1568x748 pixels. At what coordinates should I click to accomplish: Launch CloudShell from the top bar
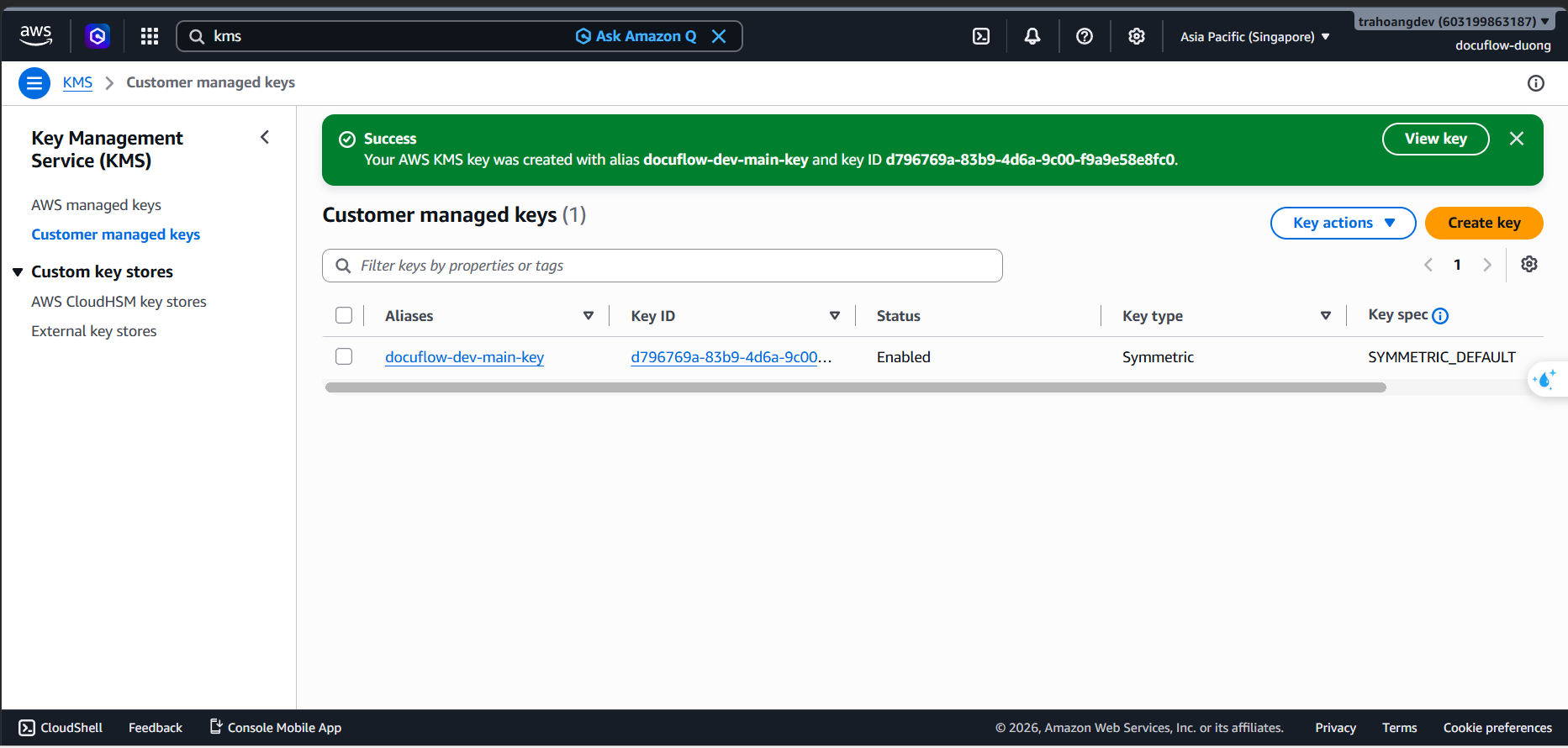tap(981, 36)
